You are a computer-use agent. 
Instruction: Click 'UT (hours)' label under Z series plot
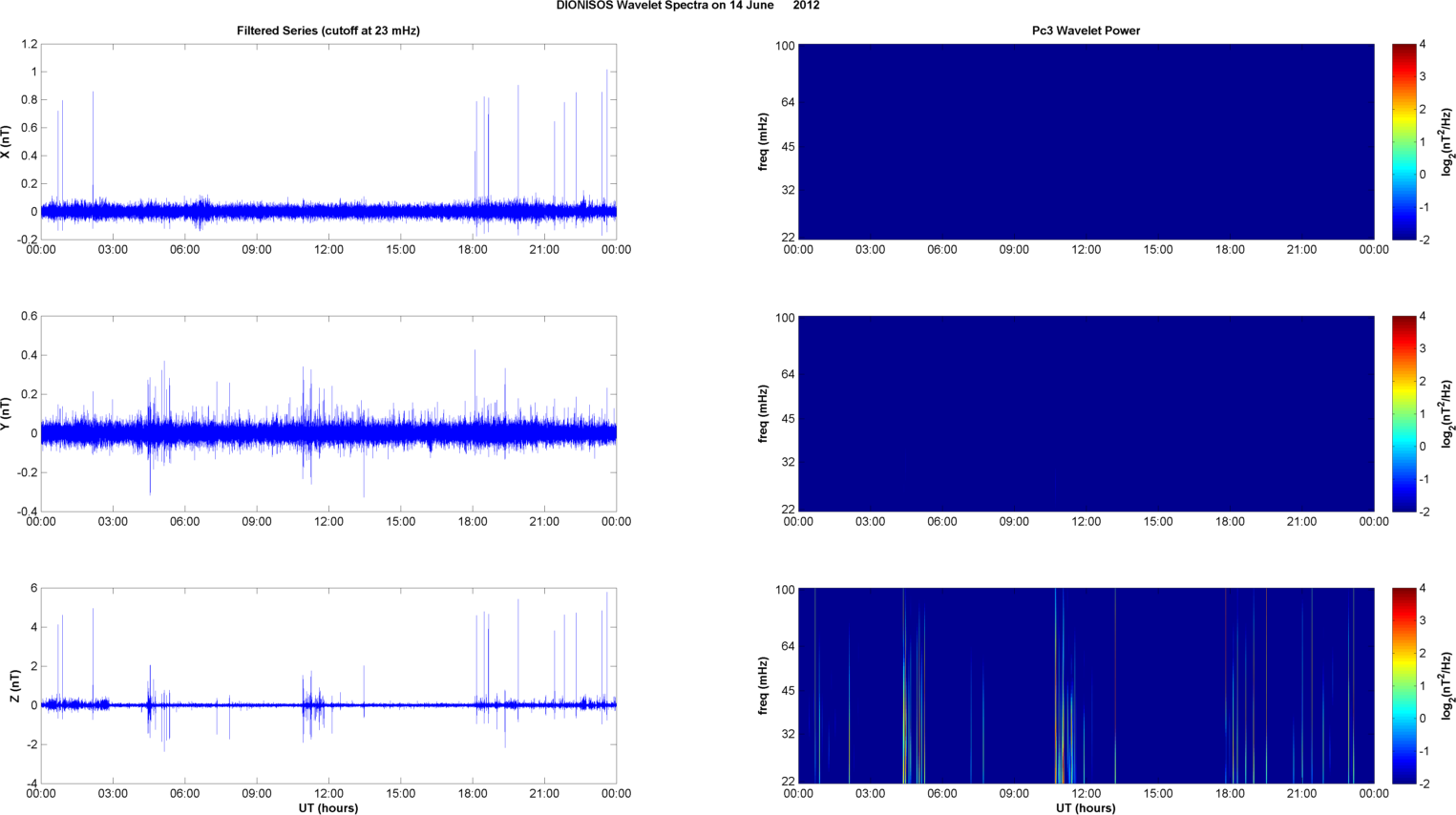328,808
